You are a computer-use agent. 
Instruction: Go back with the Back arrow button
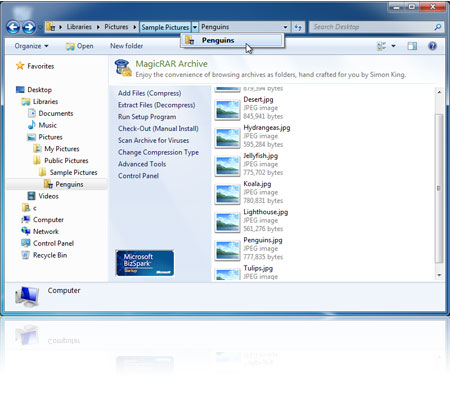(x=13, y=27)
